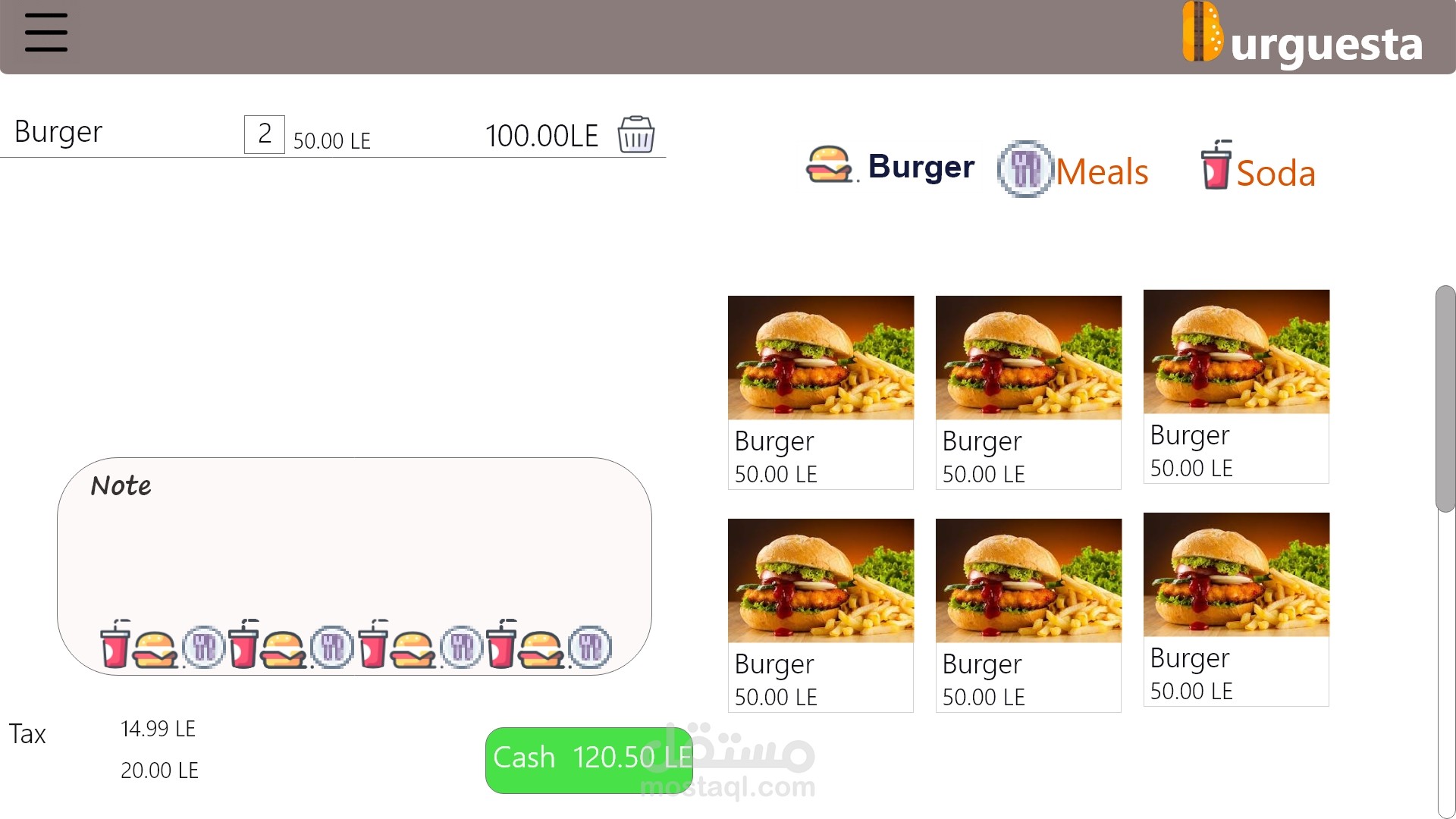Add the top-middle Burger product

[1028, 392]
